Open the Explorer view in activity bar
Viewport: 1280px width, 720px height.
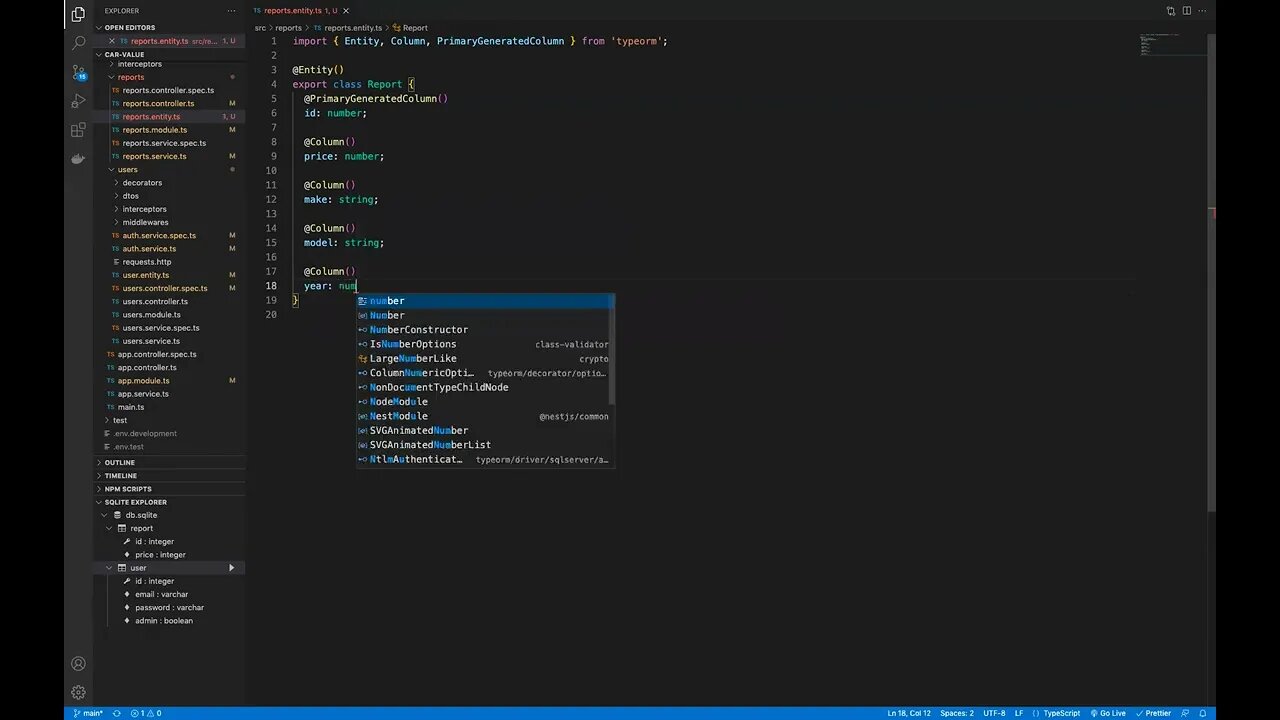point(78,14)
